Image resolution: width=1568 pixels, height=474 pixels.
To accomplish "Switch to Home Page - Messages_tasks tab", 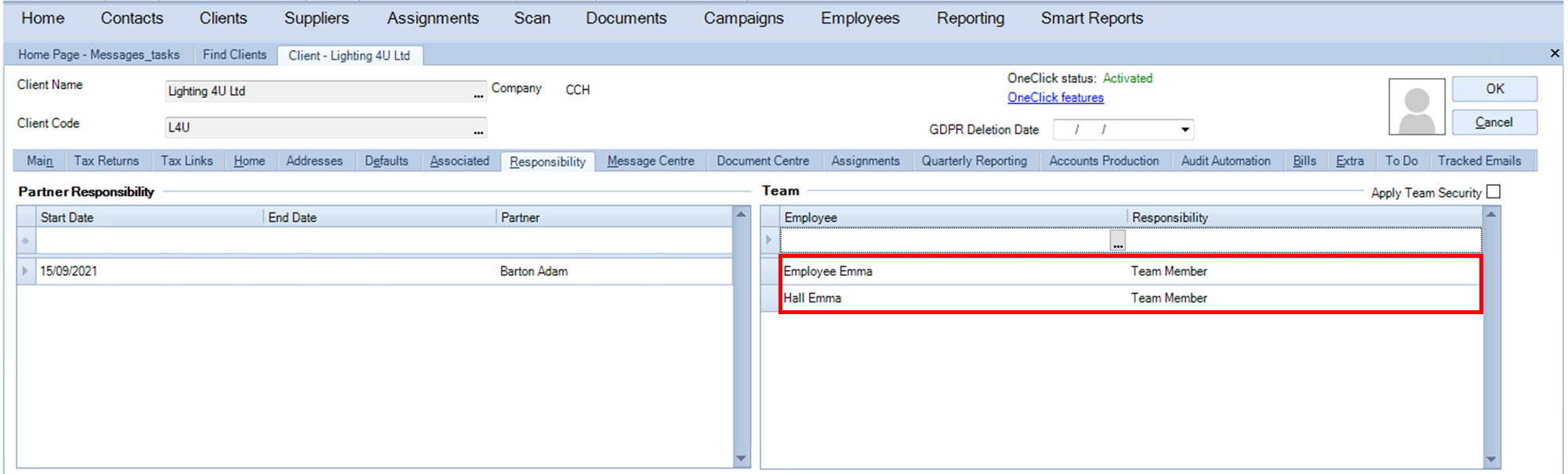I will point(99,55).
